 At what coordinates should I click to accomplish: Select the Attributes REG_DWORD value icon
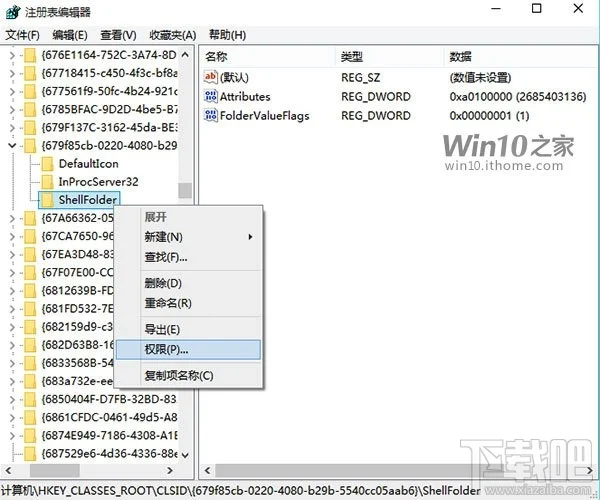(211, 97)
